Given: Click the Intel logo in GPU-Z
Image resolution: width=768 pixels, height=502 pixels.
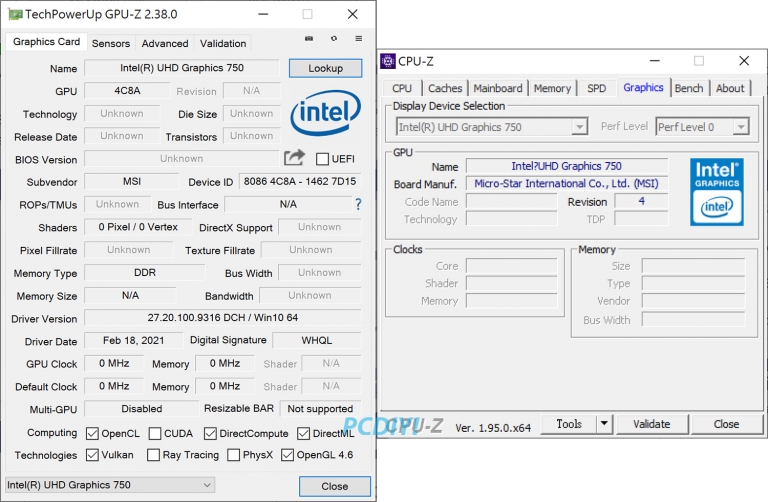Looking at the screenshot, I should point(325,113).
